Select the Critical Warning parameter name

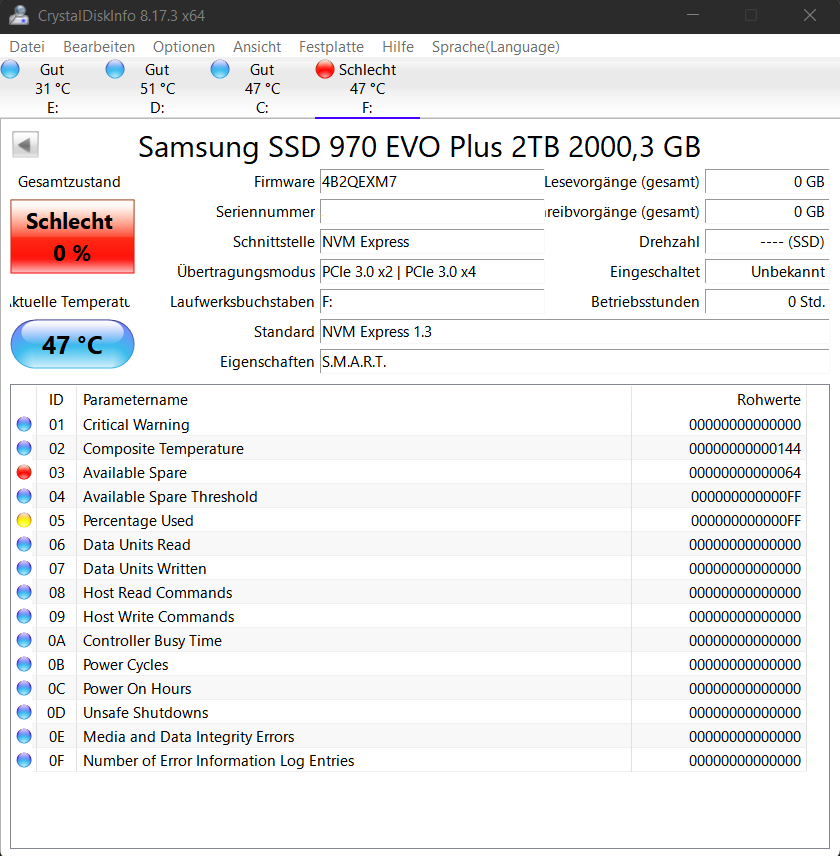(x=136, y=425)
